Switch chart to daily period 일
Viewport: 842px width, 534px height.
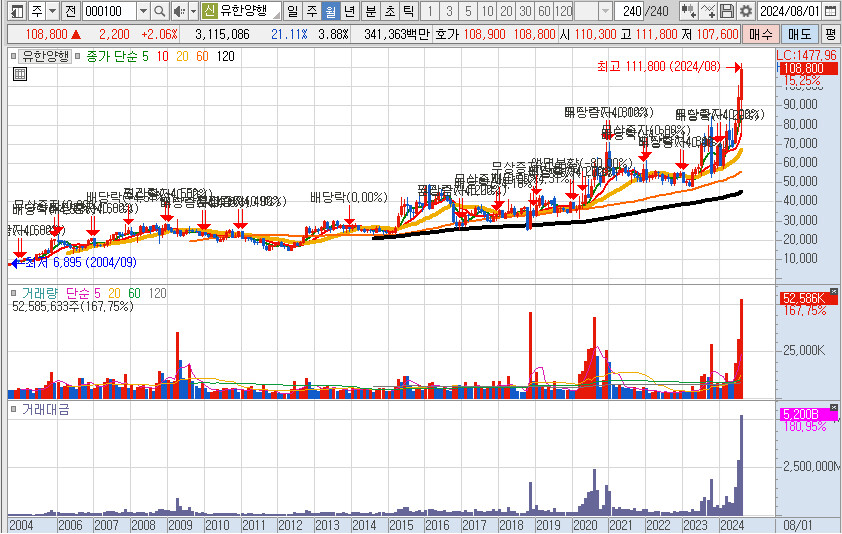291,11
